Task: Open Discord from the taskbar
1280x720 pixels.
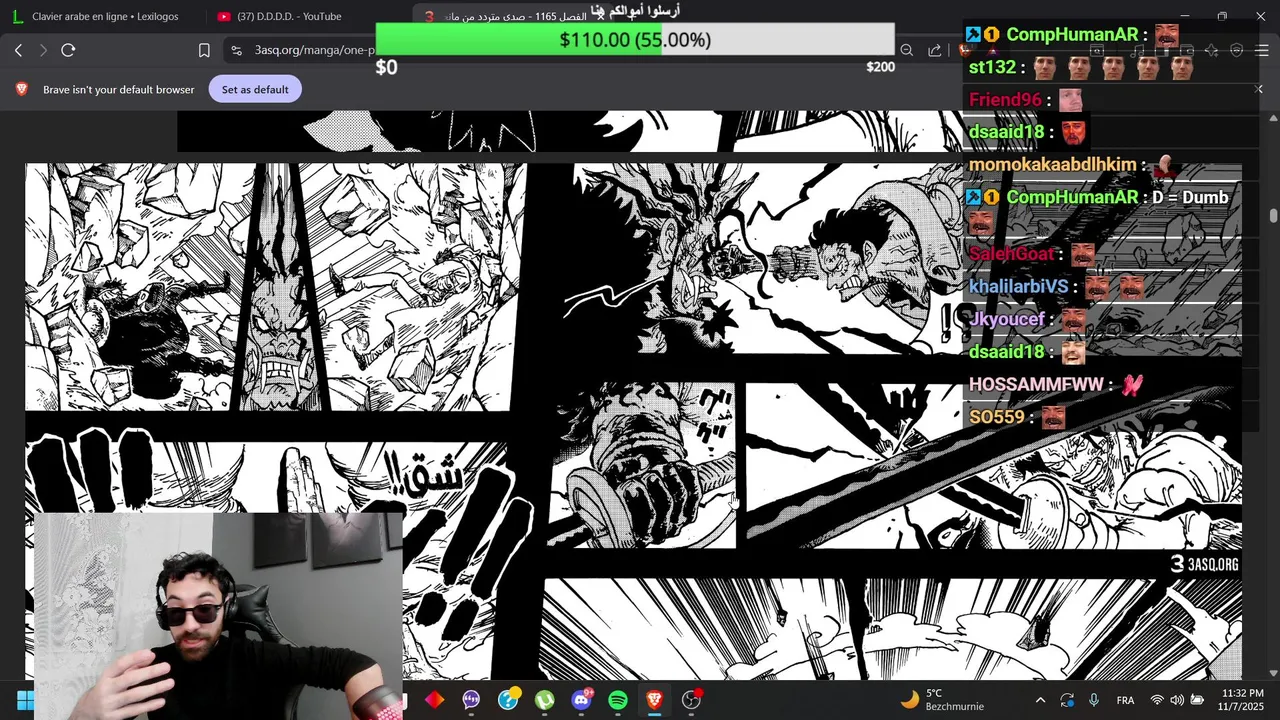Action: (581, 700)
